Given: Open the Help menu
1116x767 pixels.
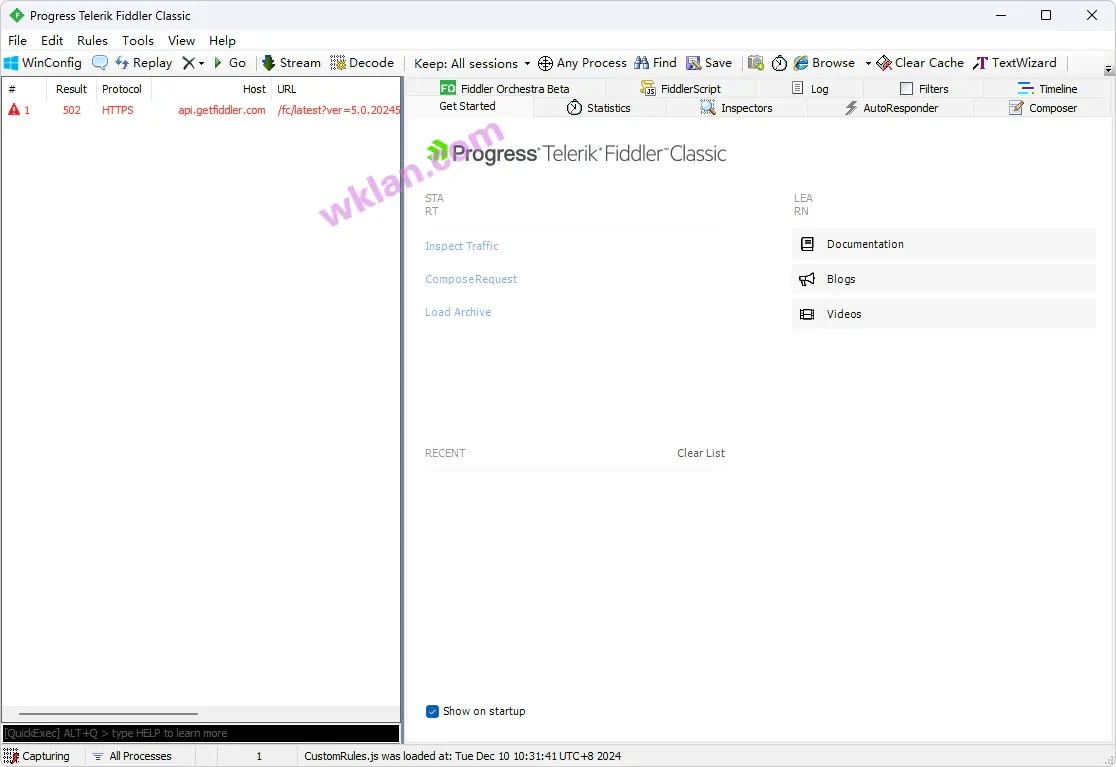Looking at the screenshot, I should [222, 41].
